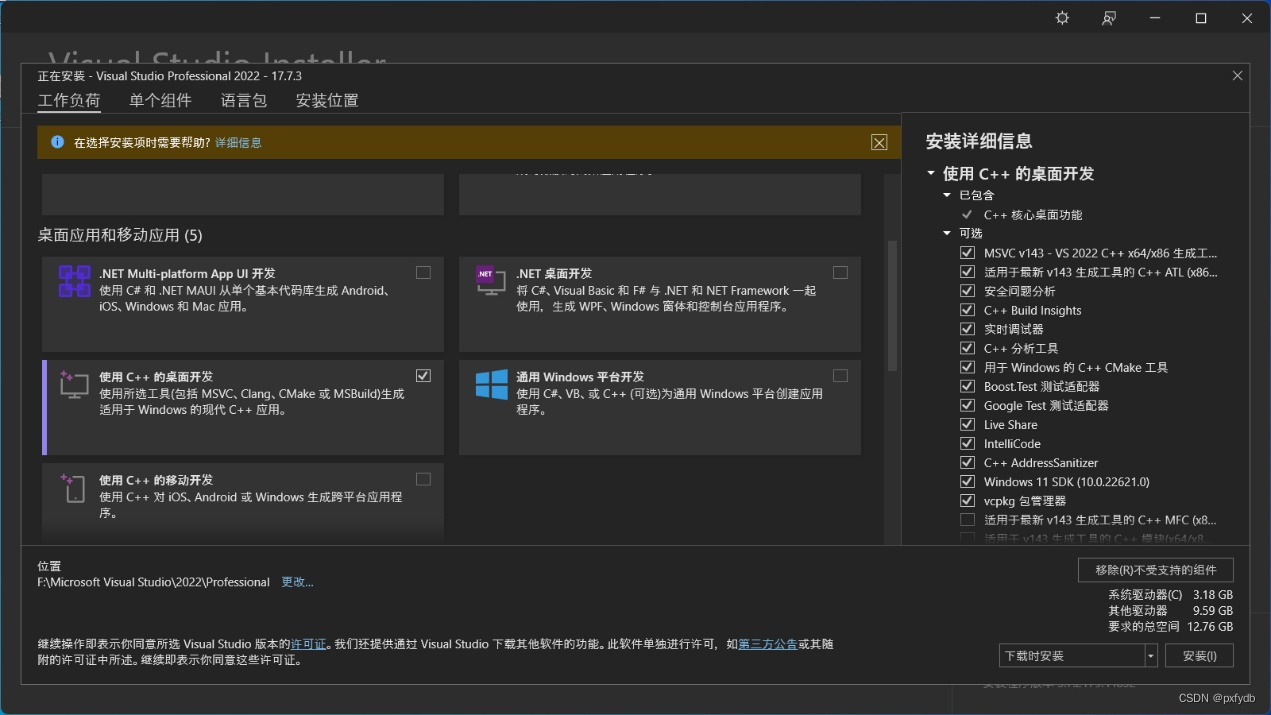Screen dimensions: 1271x715
Task: Close the Visual Studio Professional 2022 install dialog
Action: coord(1237,75)
